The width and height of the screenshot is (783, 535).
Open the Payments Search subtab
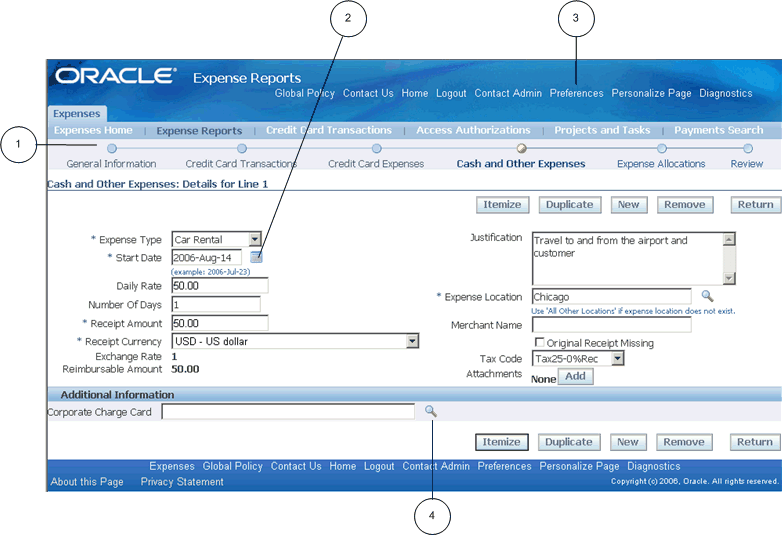click(719, 130)
